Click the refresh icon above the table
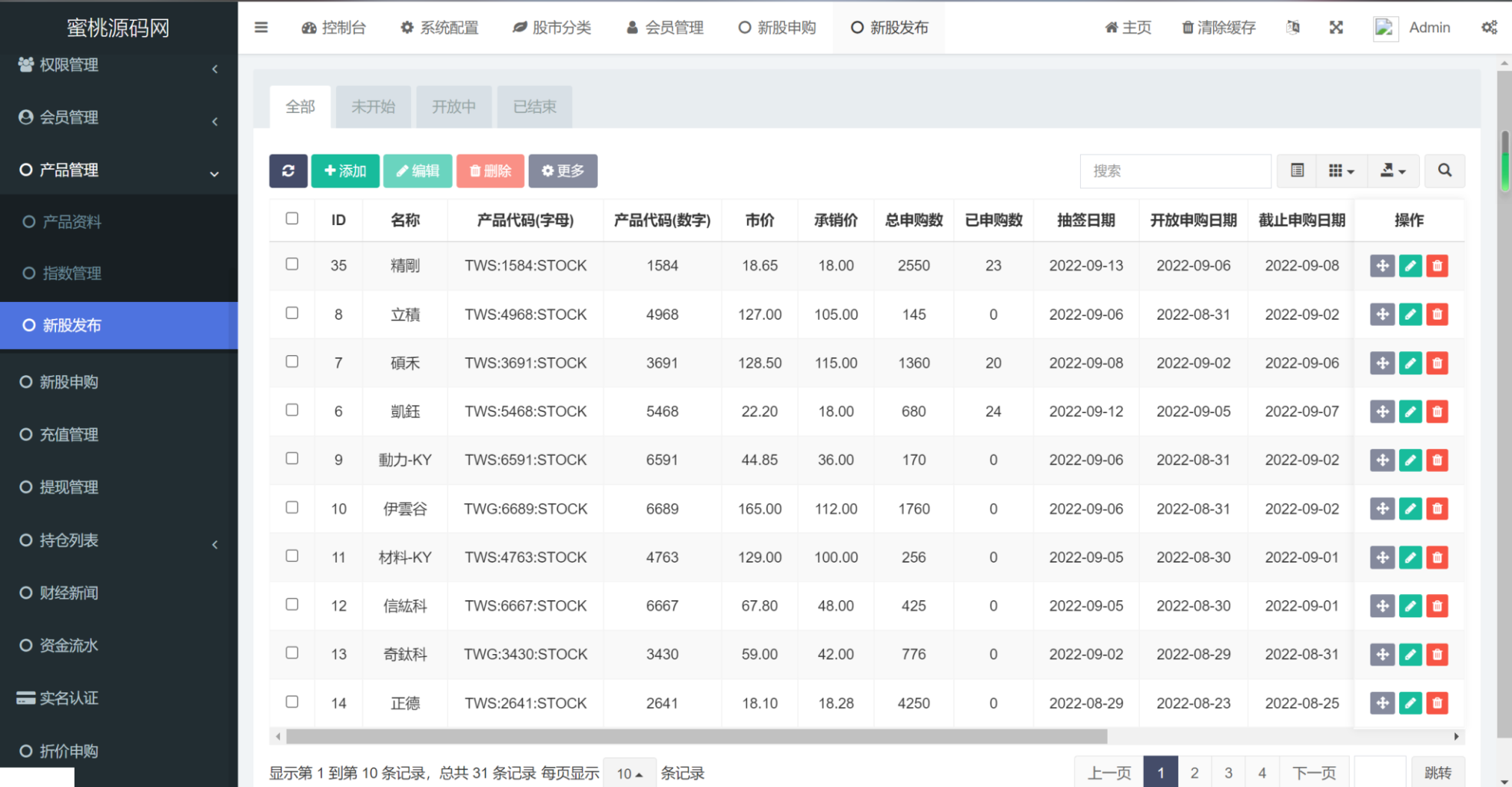This screenshot has height=787, width=1512. pyautogui.click(x=287, y=171)
